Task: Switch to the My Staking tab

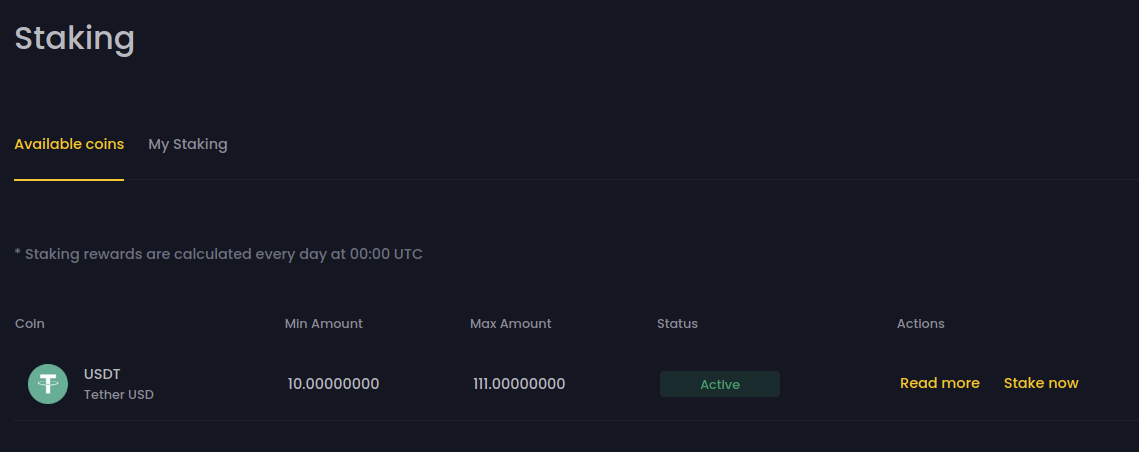Action: pos(188,144)
